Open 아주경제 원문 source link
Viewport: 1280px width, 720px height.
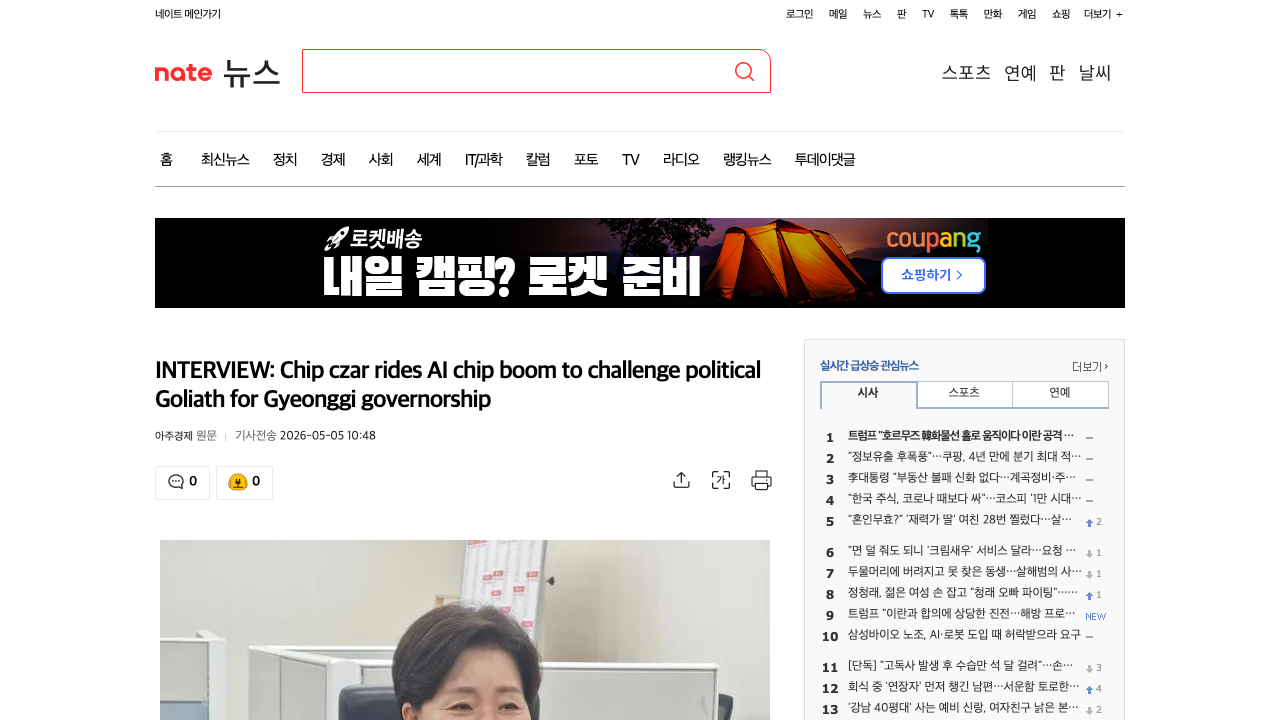click(186, 435)
